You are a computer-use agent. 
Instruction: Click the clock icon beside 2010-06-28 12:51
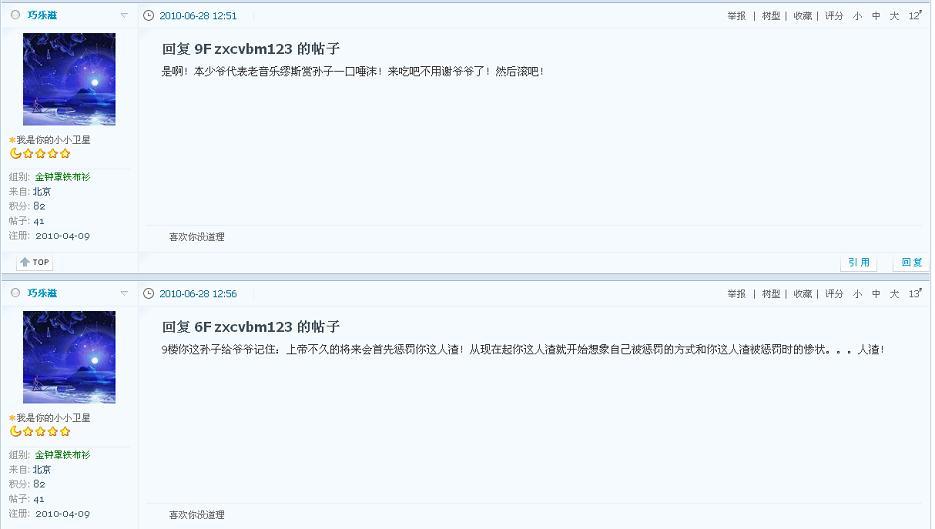[x=148, y=16]
